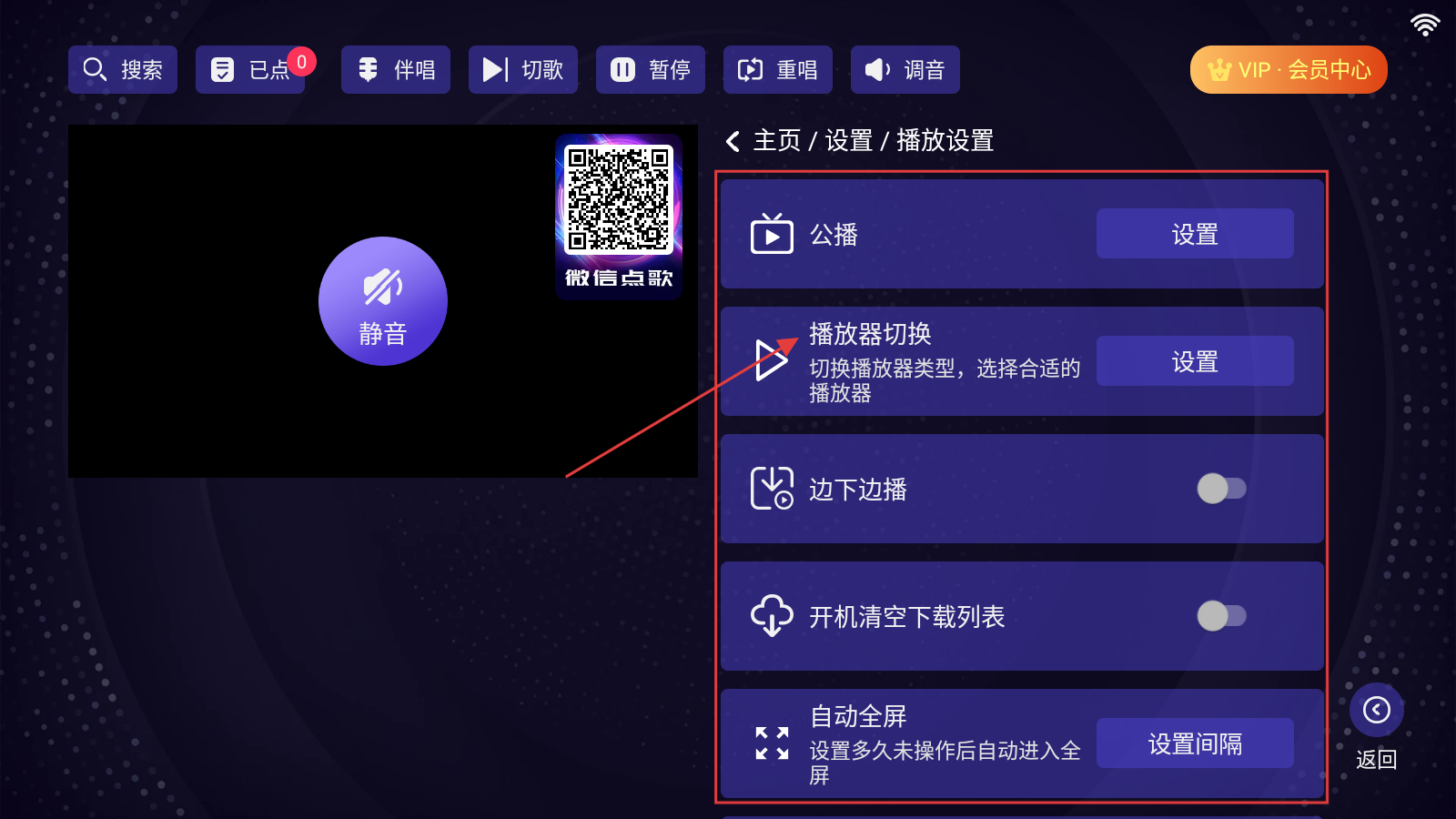The height and width of the screenshot is (819, 1456).
Task: Select 主页 in the breadcrumb path
Action: 777,141
